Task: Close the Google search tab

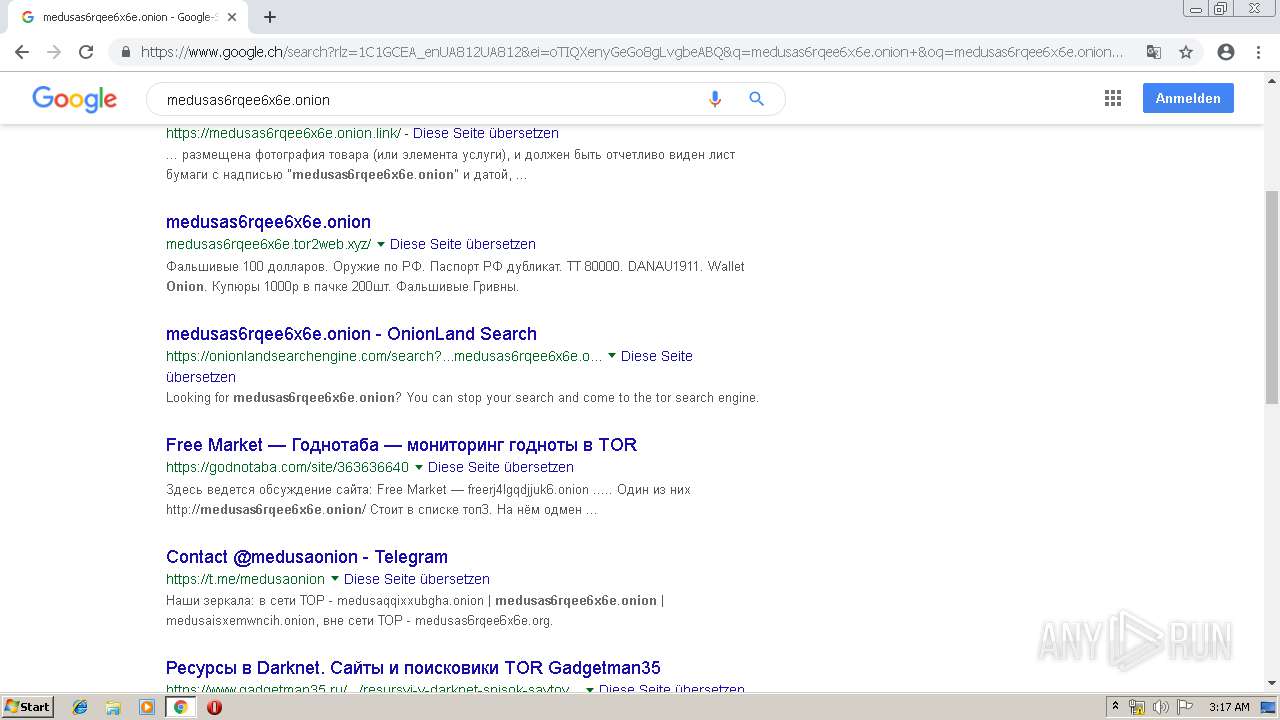Action: pos(233,17)
